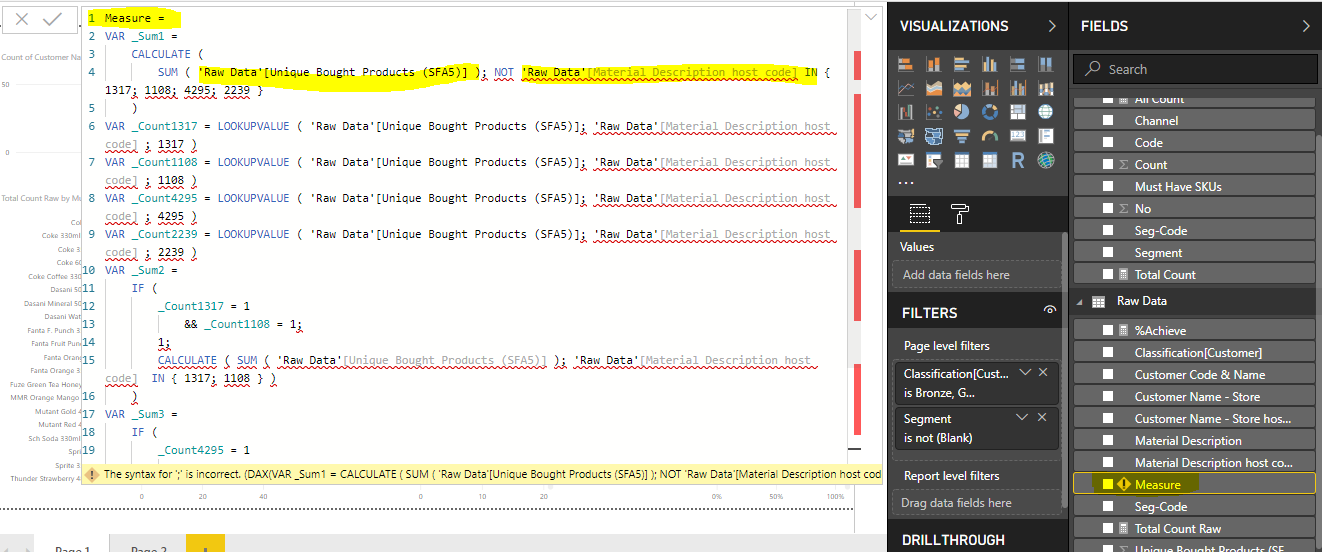Select the Funnel chart visual
The height and width of the screenshot is (552, 1322).
(962, 136)
